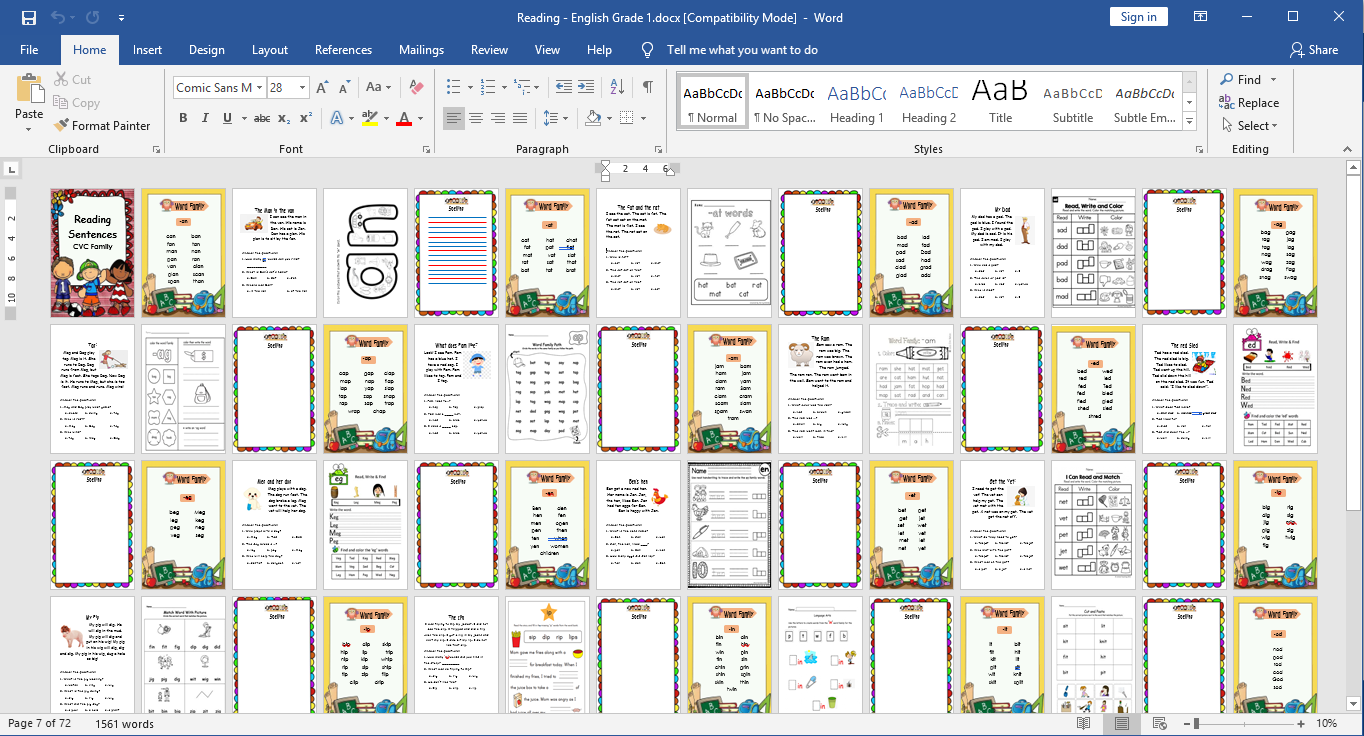Click the Tell me what you want to do box
This screenshot has width=1364, height=736.
tap(742, 50)
